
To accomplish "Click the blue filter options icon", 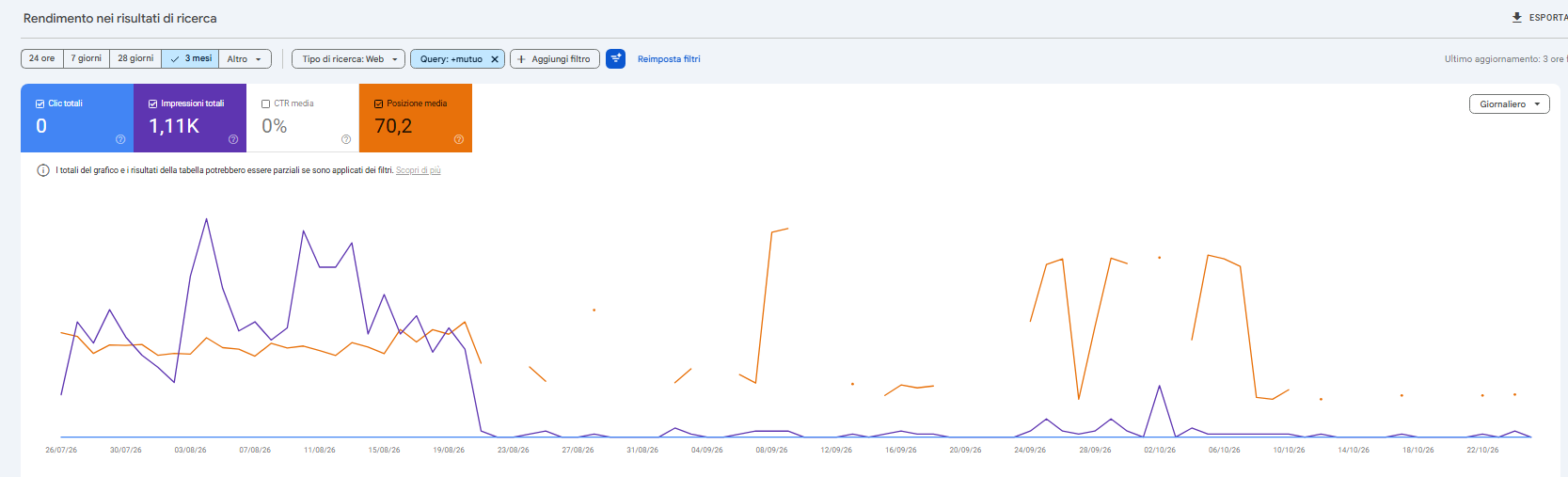I will 615,58.
